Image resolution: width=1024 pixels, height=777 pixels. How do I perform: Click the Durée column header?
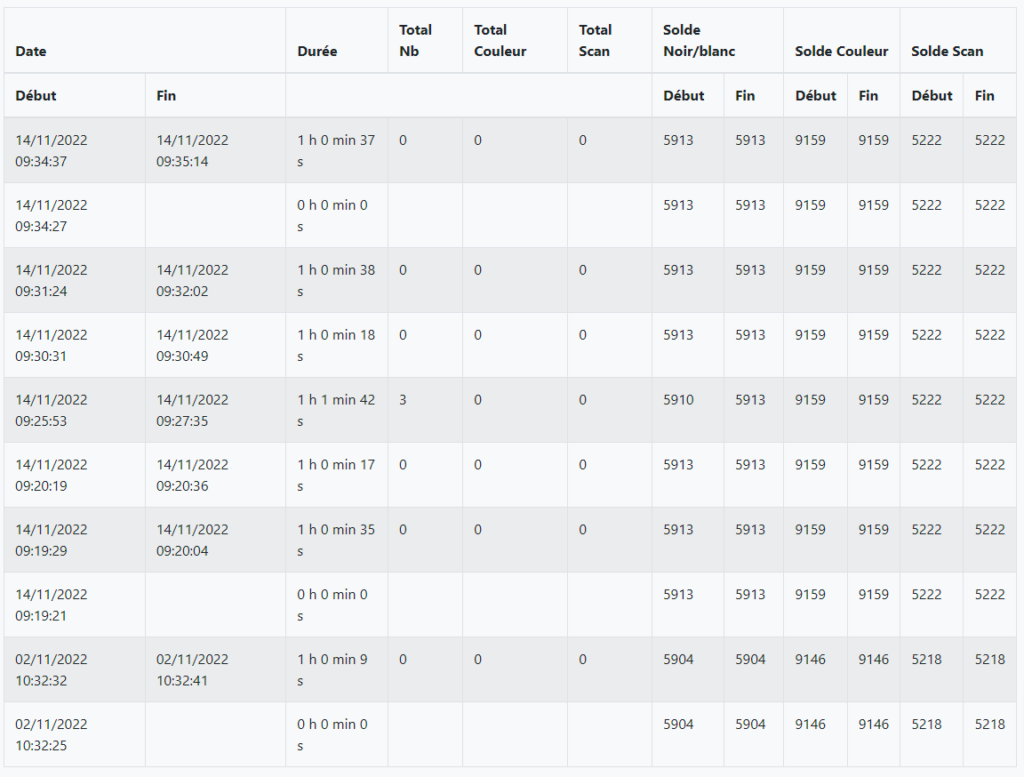317,51
